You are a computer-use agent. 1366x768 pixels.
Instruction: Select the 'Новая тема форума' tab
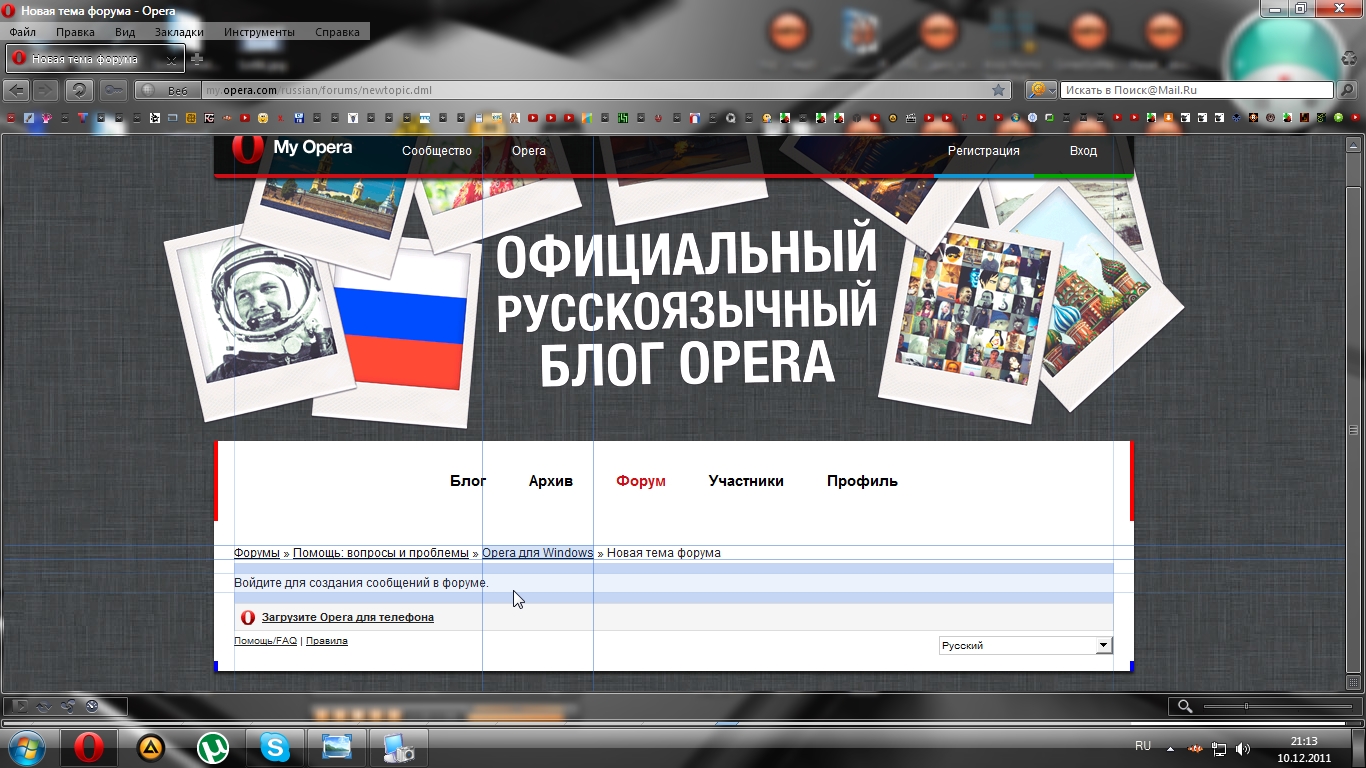click(95, 59)
